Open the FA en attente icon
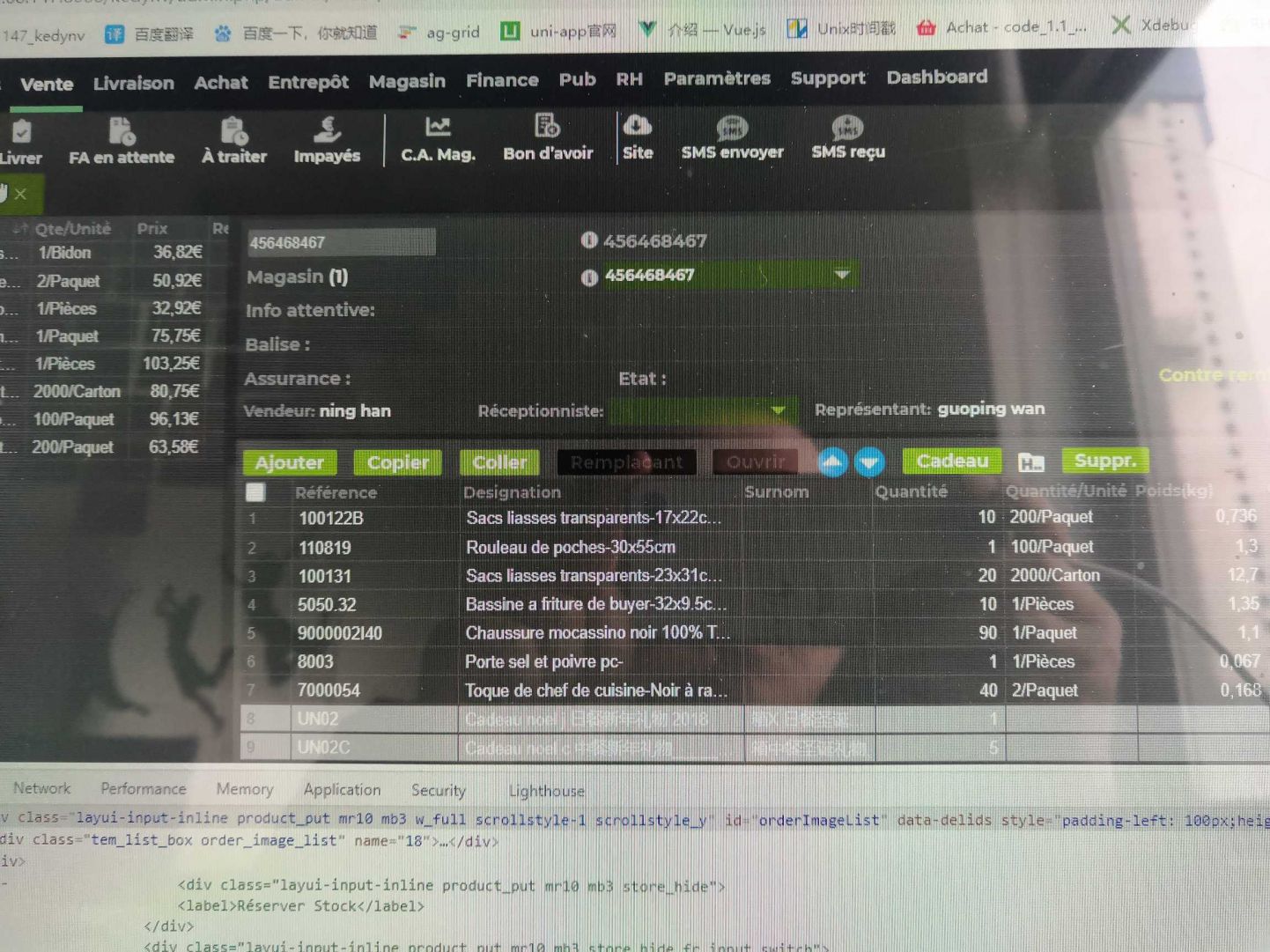This screenshot has width=1270, height=952. 122,132
